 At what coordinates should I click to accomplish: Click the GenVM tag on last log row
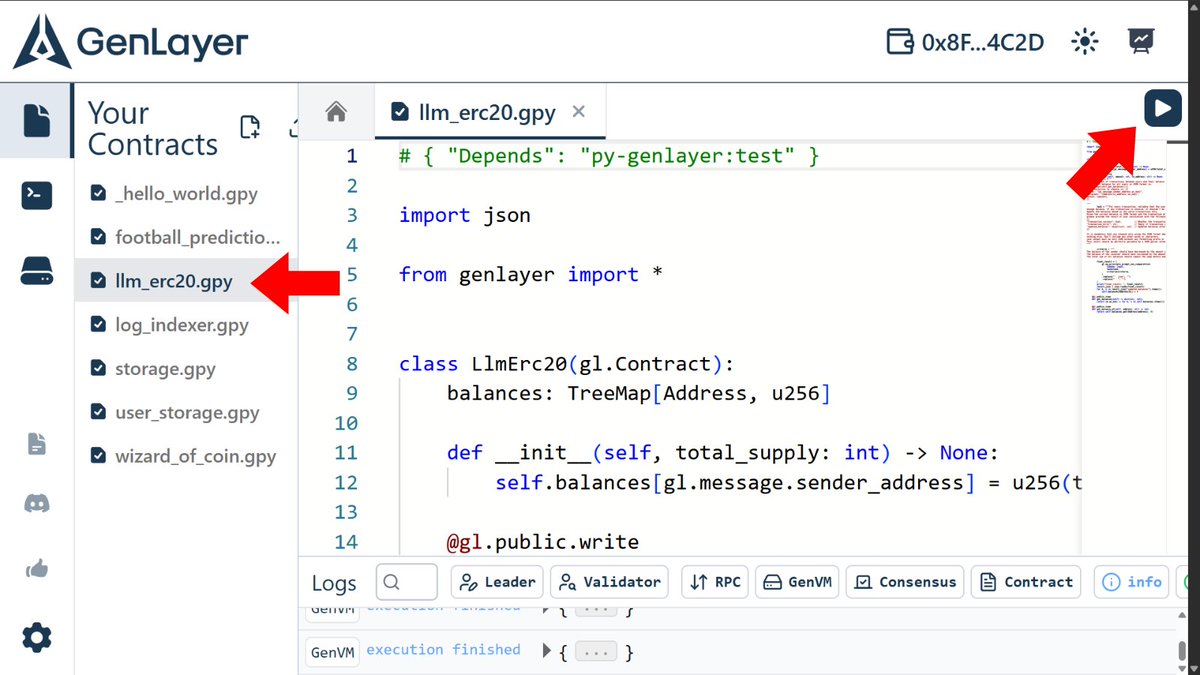[x=333, y=652]
